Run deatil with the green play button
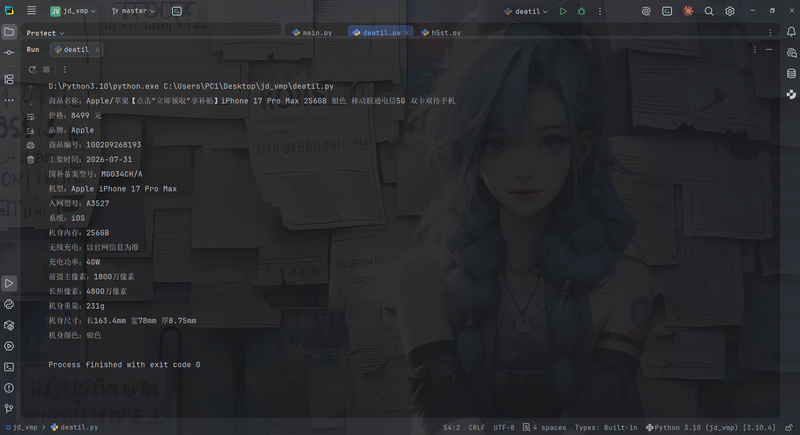The image size is (800, 435). [x=563, y=11]
